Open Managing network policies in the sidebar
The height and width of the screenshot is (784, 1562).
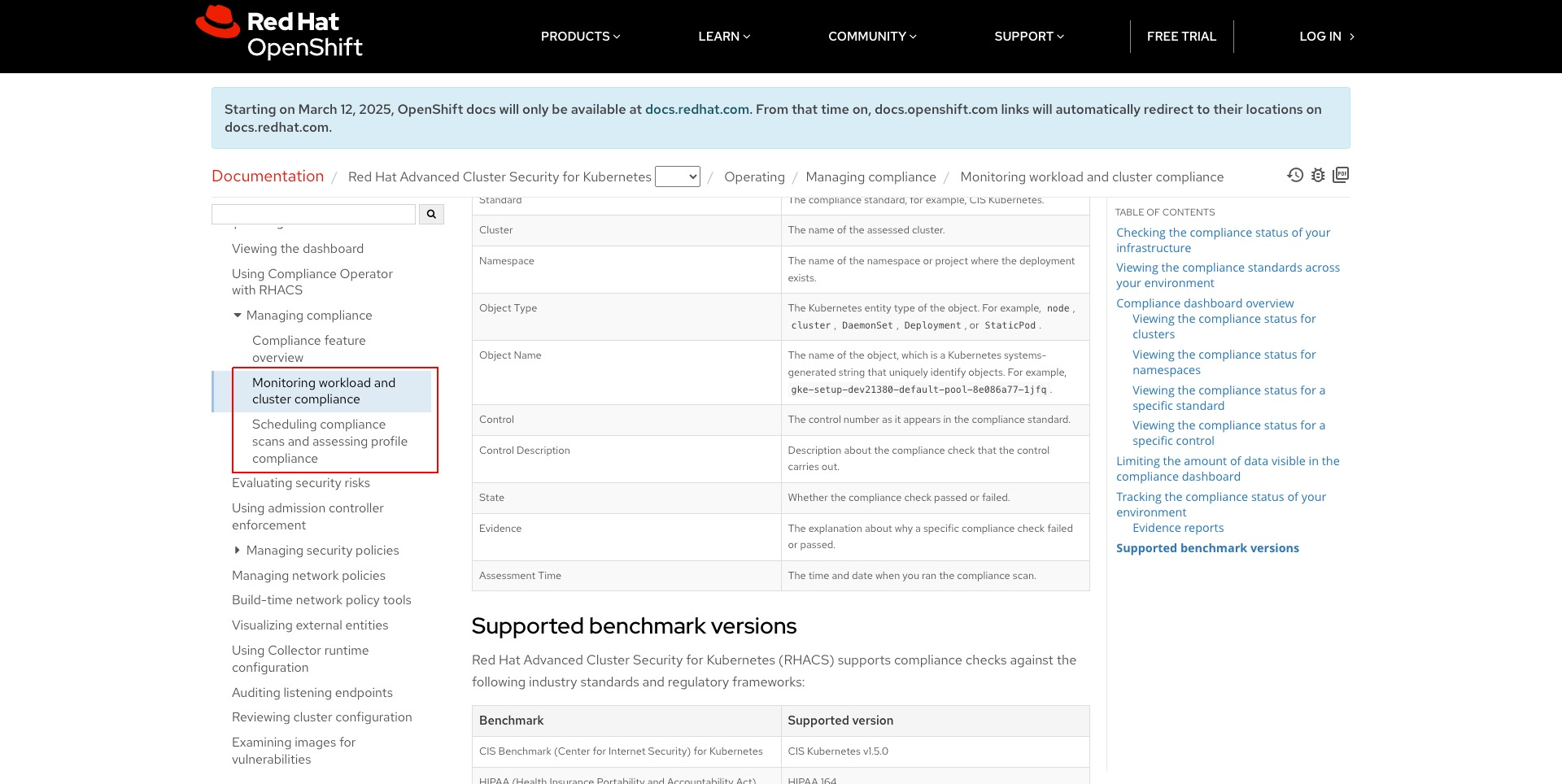[308, 576]
